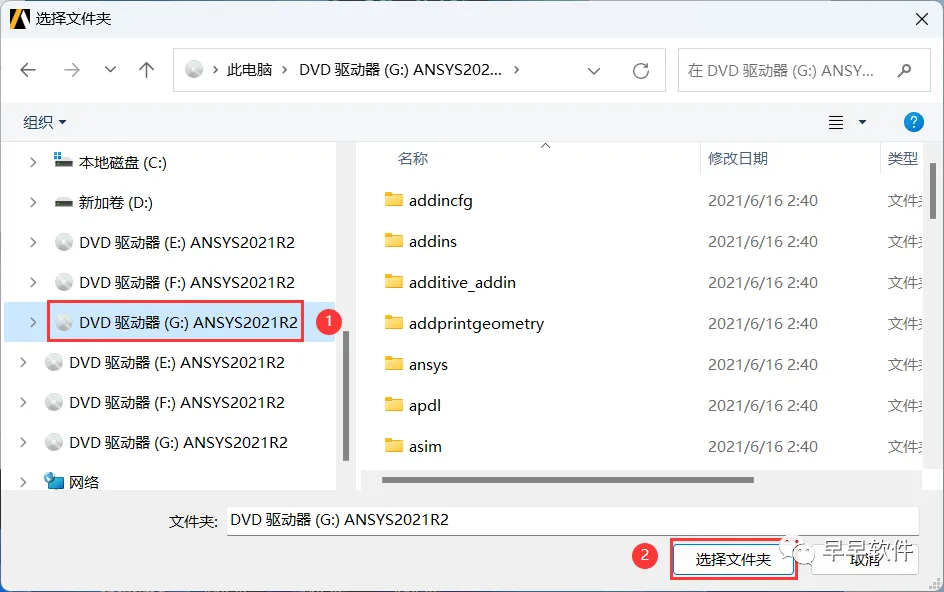Open recent locations dropdown chevron
944x592 pixels.
[110, 70]
